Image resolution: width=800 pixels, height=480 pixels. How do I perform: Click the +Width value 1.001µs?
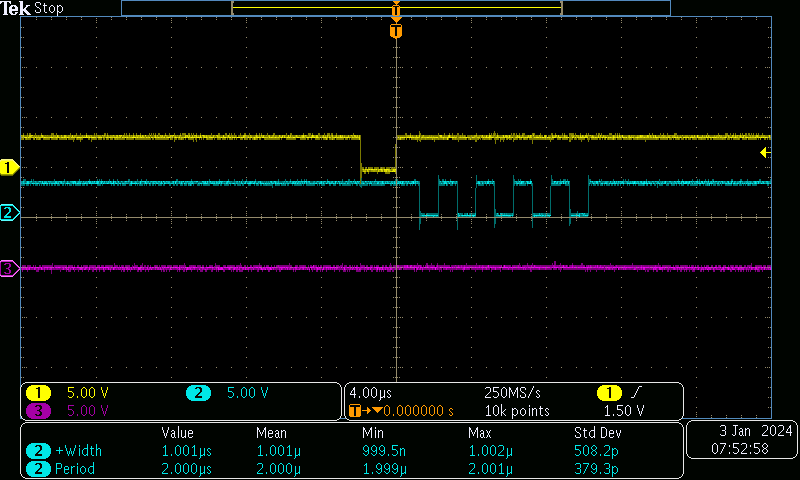tap(187, 451)
